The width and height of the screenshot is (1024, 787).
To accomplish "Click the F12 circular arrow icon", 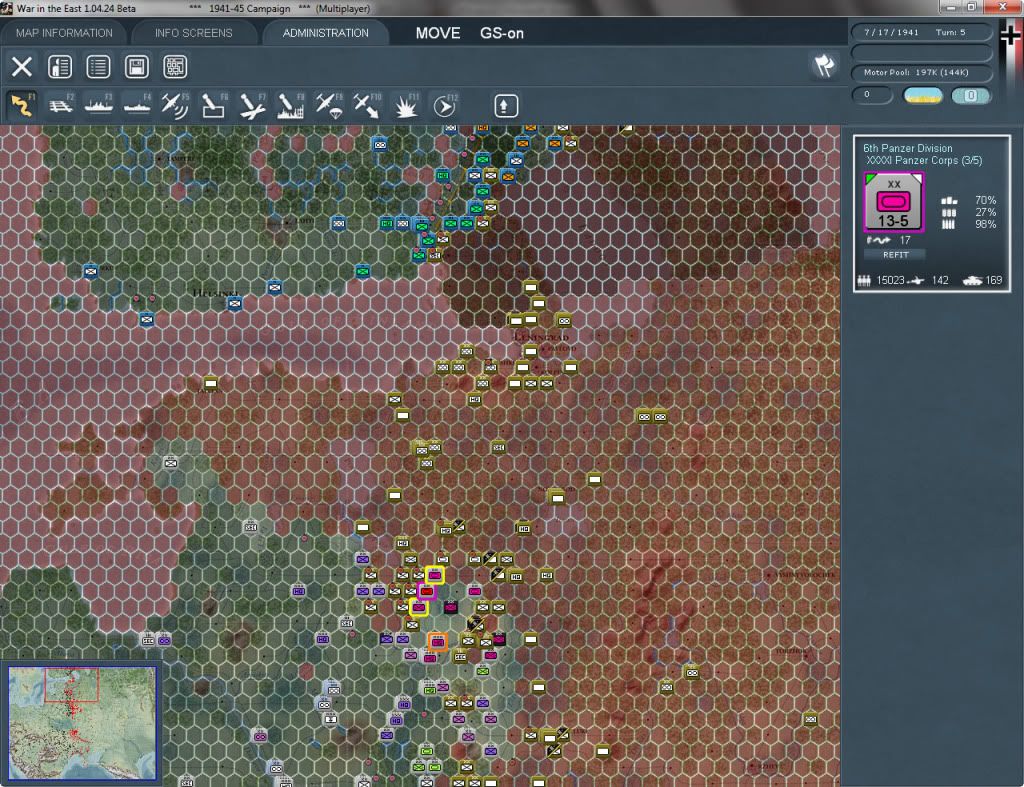I will pos(444,106).
